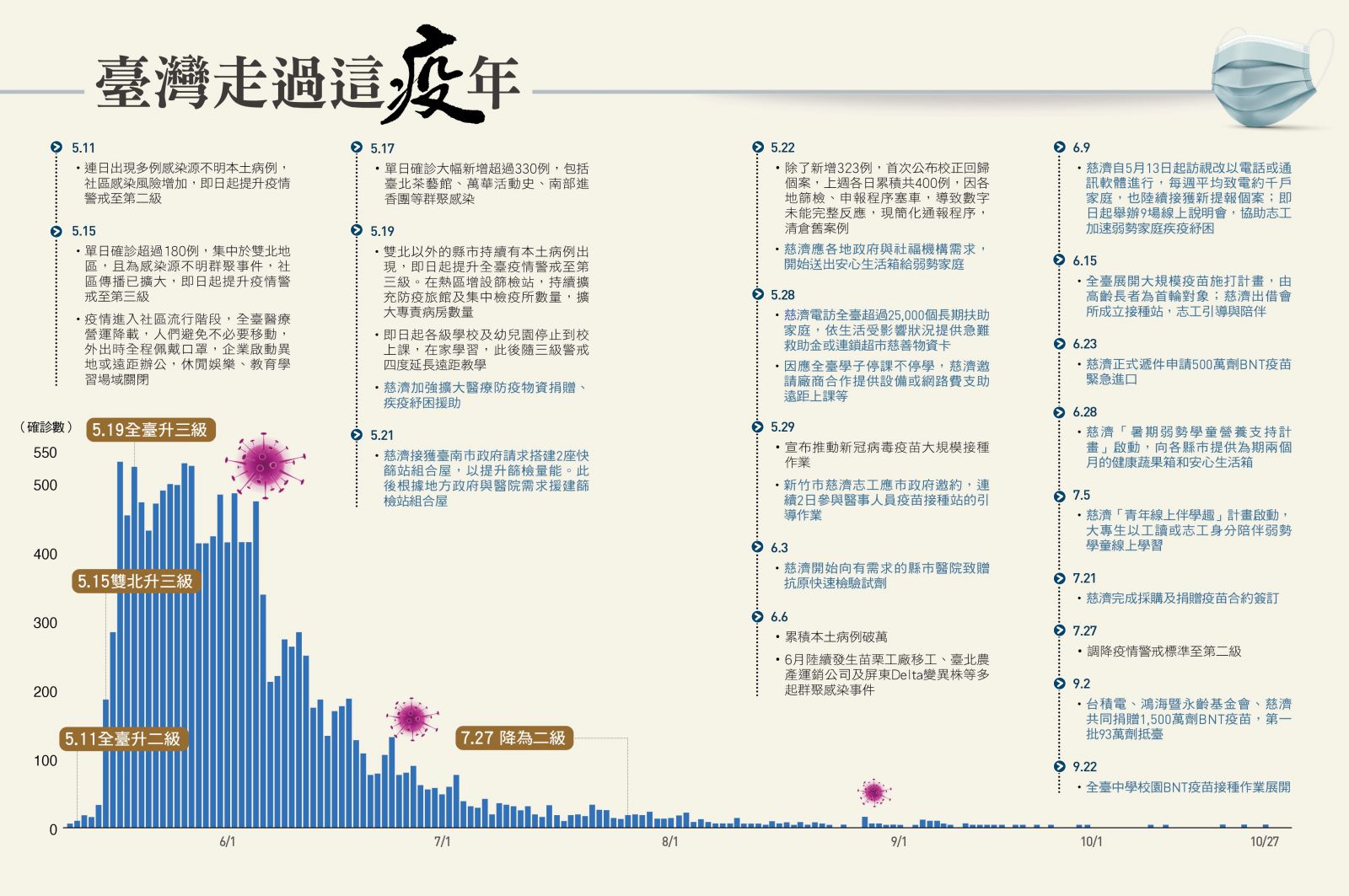1349x896 pixels.
Task: Click the text '慈濟完成採購及捐贈疫苗合約簽訂'
Action: coord(1182,598)
